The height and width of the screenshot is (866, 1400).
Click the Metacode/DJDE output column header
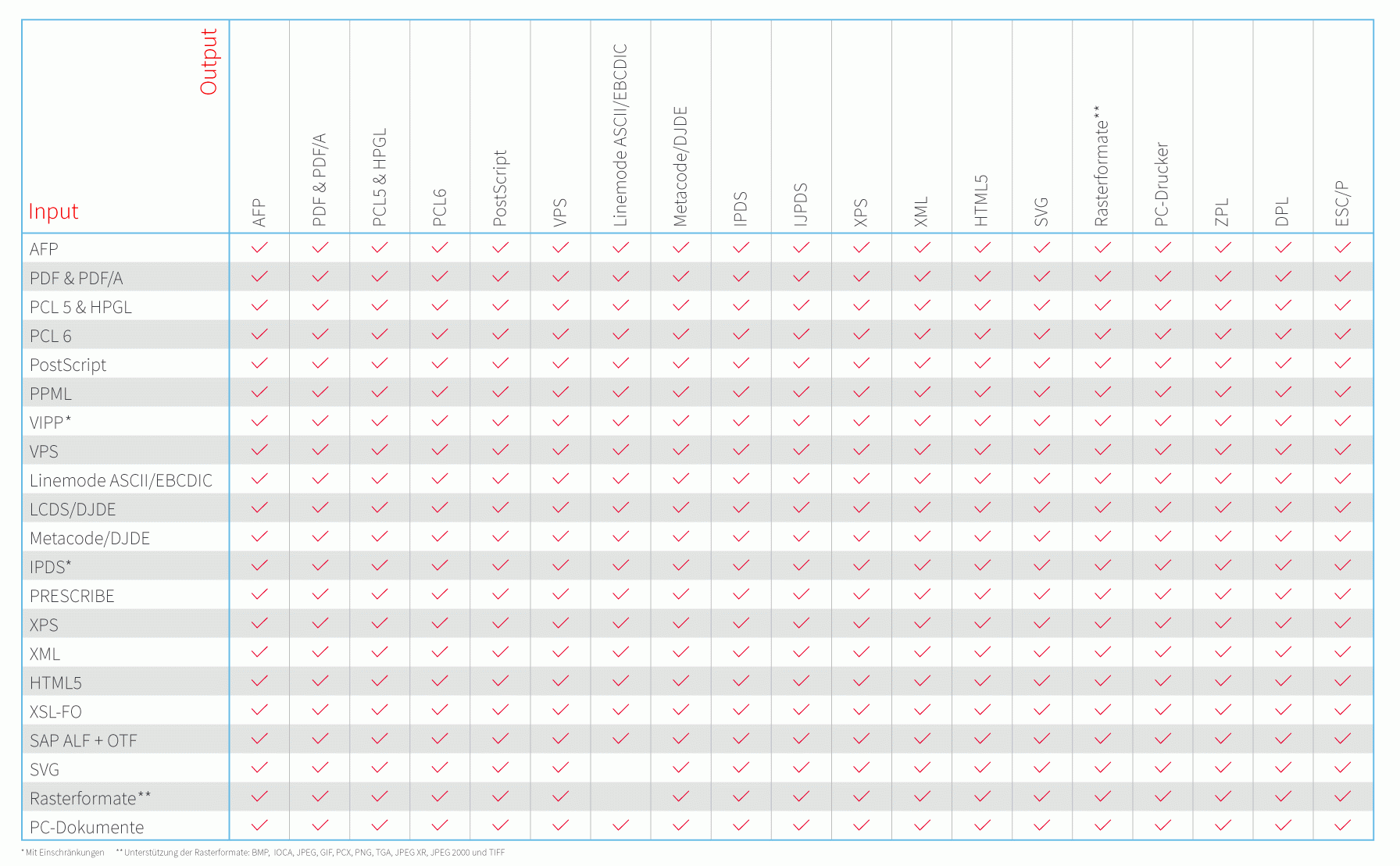click(680, 166)
